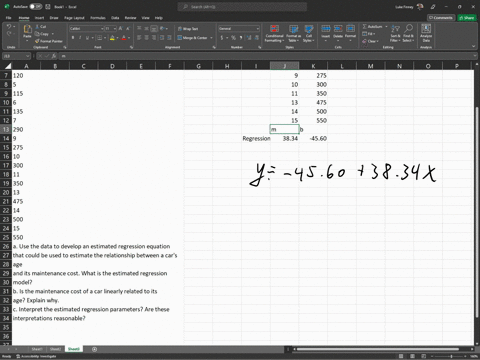
Task: Increase font size with the larger A icon
Action: [120, 29]
